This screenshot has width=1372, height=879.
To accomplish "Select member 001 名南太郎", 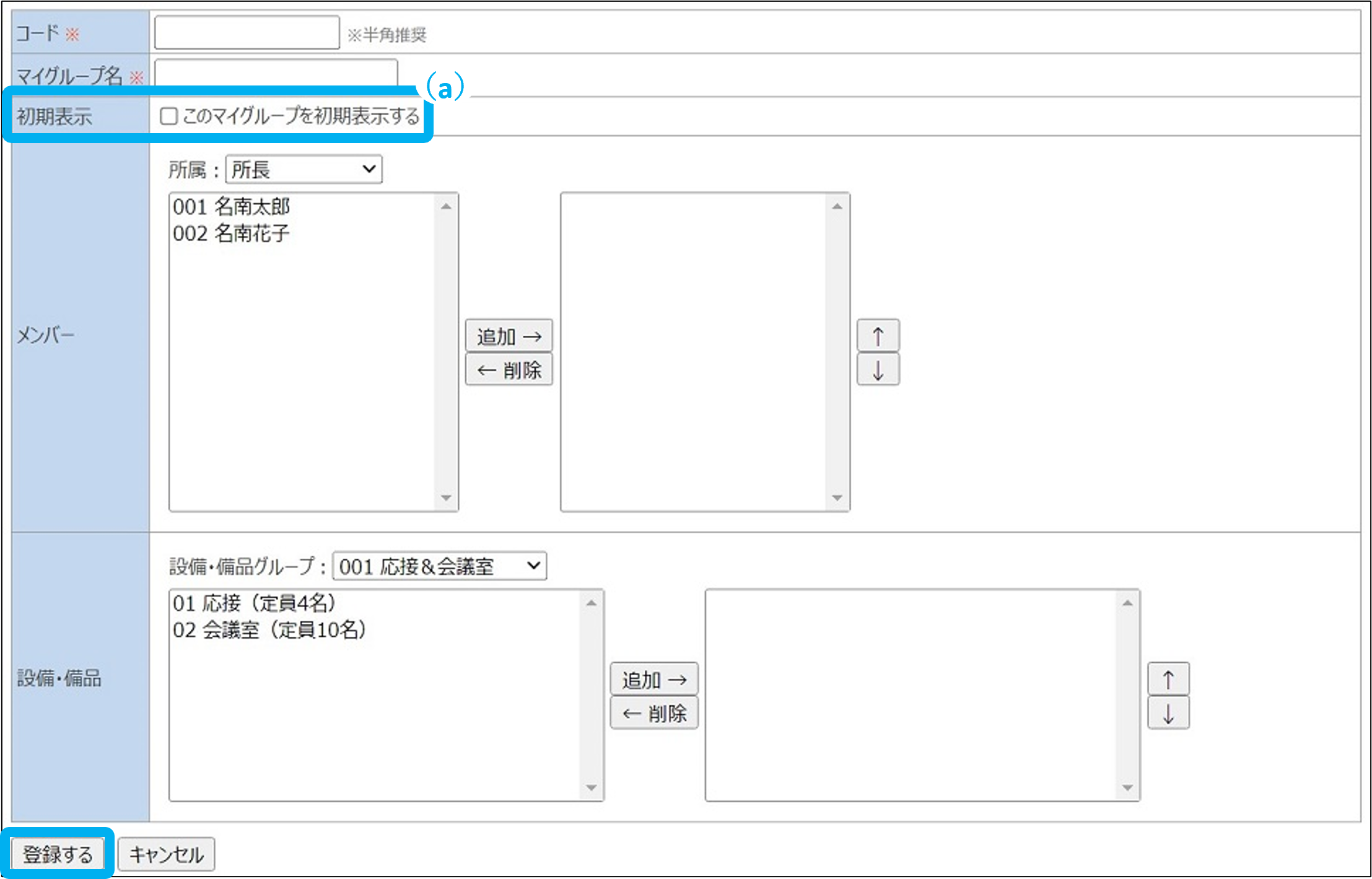I will pos(232,207).
